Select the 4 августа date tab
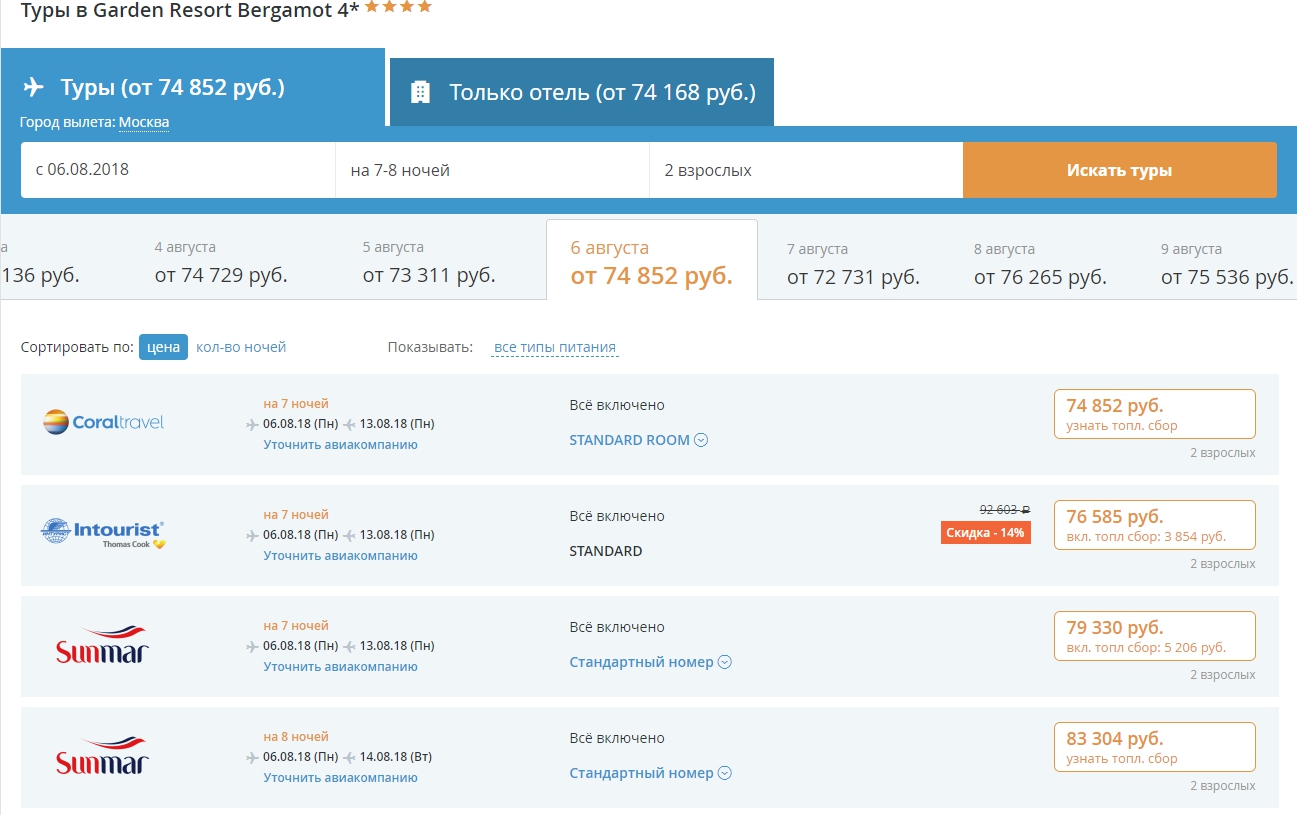The image size is (1297, 815). [x=221, y=262]
